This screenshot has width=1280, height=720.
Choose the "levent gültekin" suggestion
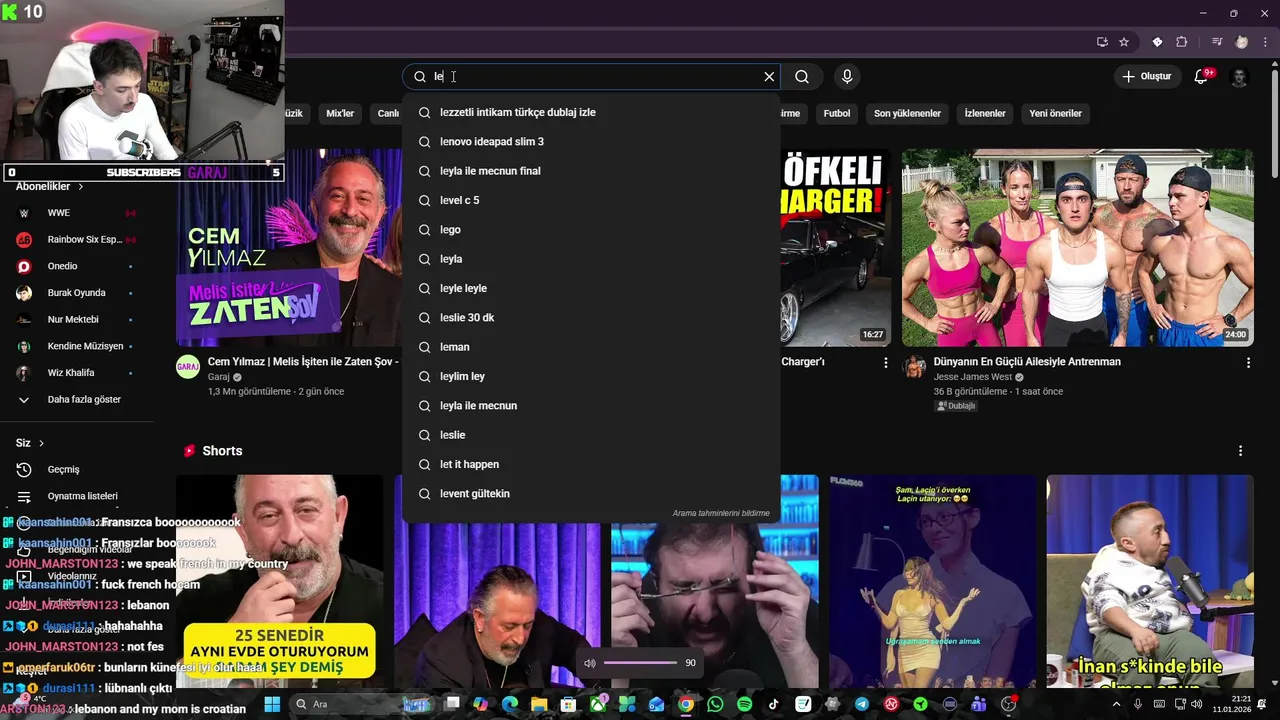590,494
